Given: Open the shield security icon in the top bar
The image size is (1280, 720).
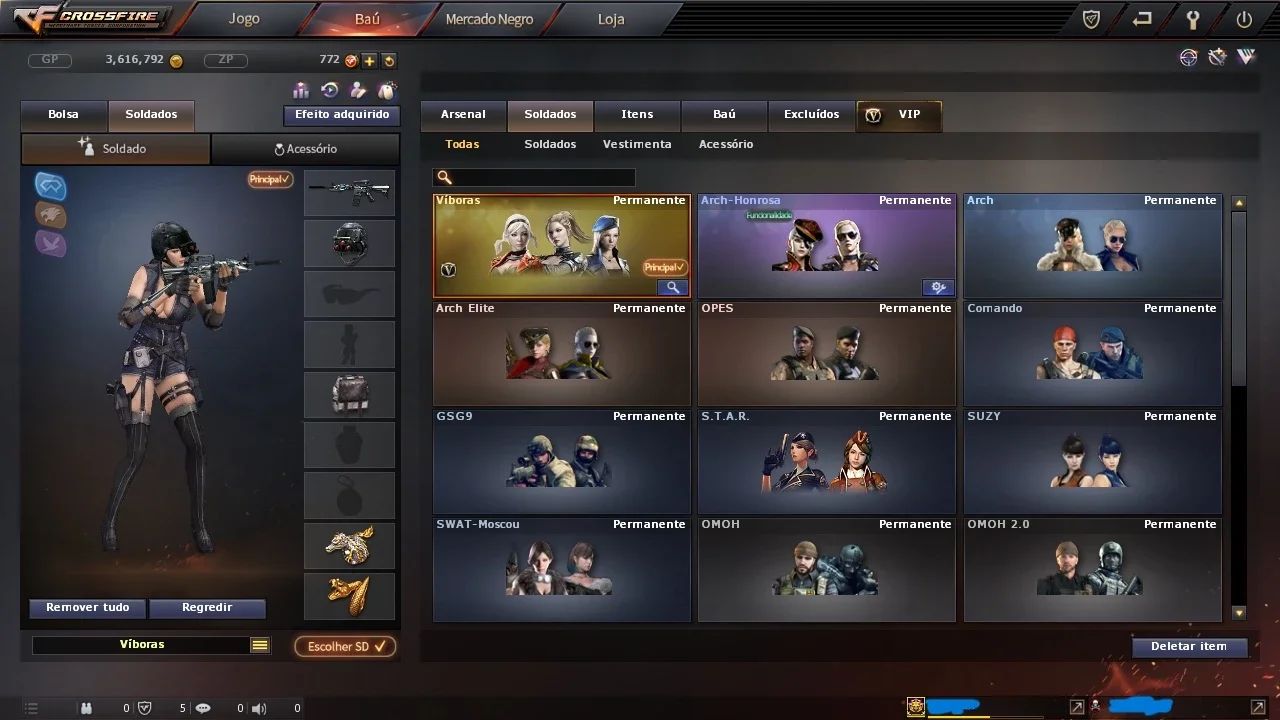Looking at the screenshot, I should tap(1091, 19).
